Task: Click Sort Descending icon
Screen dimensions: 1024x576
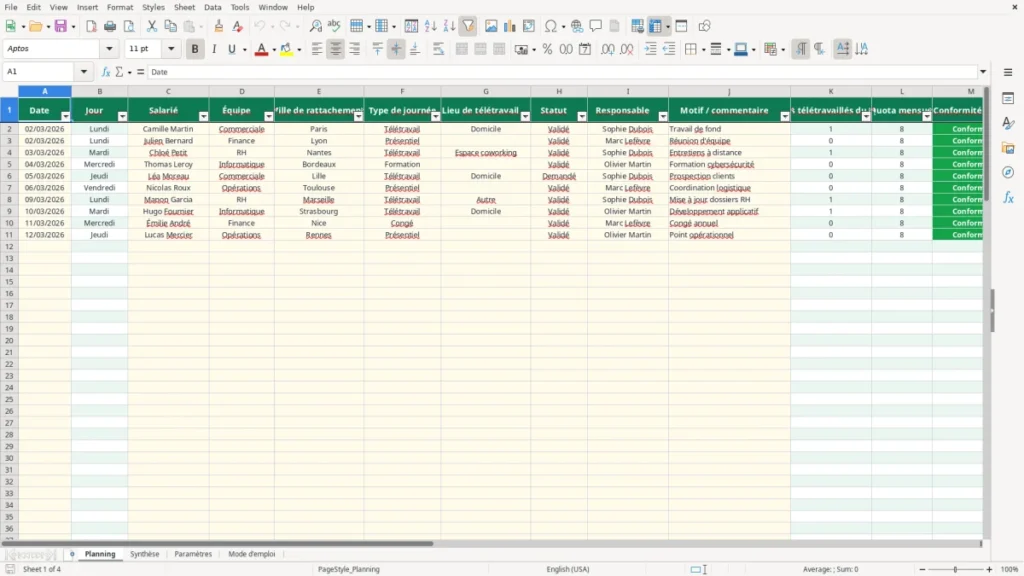Action: coord(449,26)
